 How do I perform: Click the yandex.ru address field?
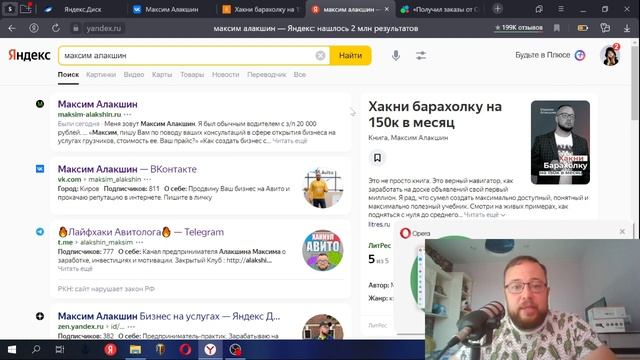click(x=104, y=28)
